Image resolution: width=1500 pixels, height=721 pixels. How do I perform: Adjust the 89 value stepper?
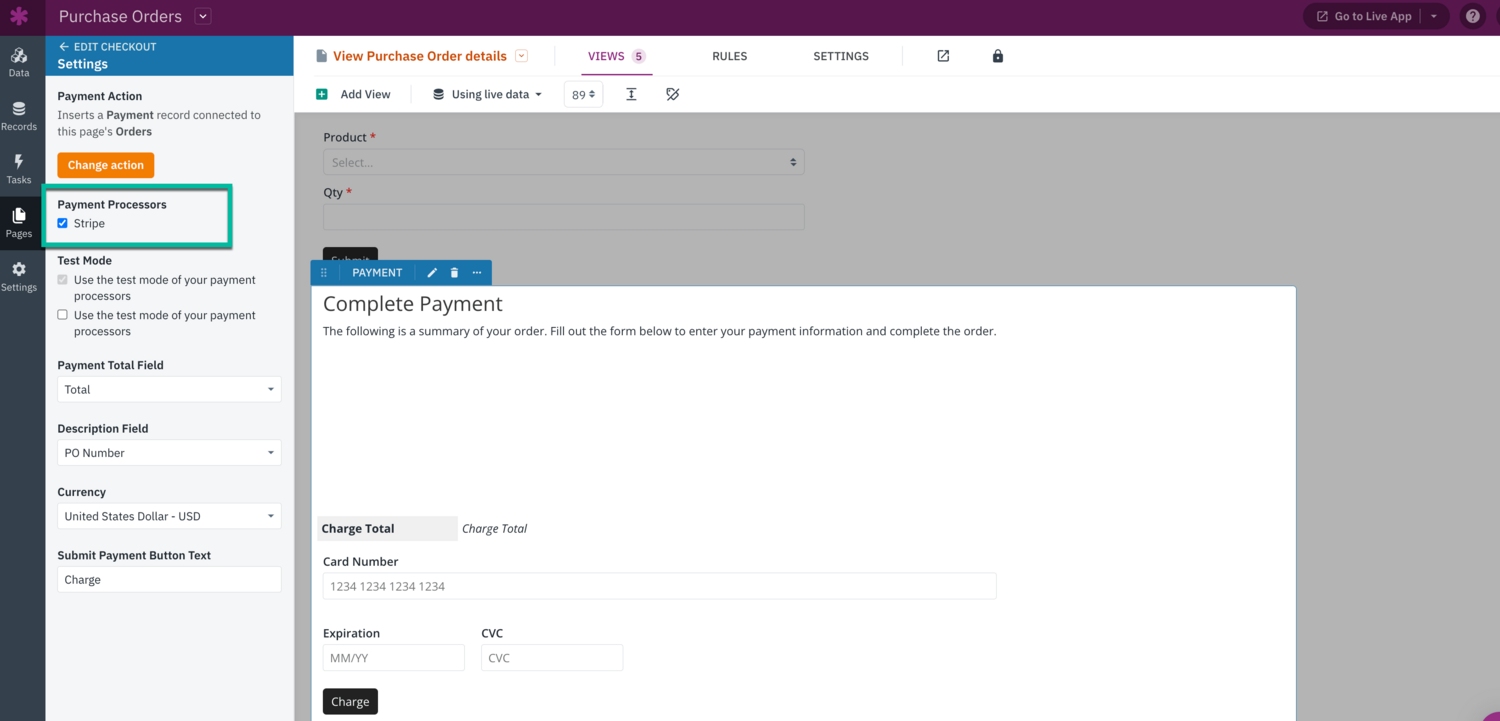(x=583, y=93)
